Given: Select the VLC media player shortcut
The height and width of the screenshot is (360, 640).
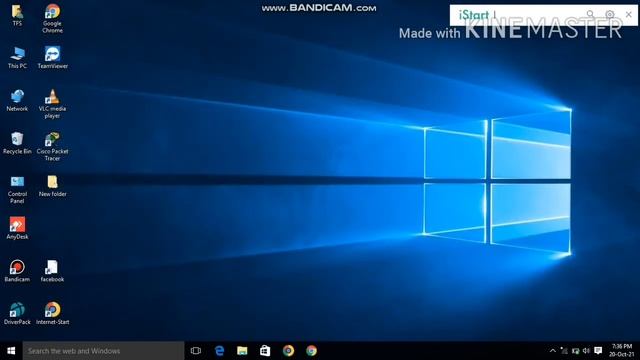Looking at the screenshot, I should (x=52, y=104).
